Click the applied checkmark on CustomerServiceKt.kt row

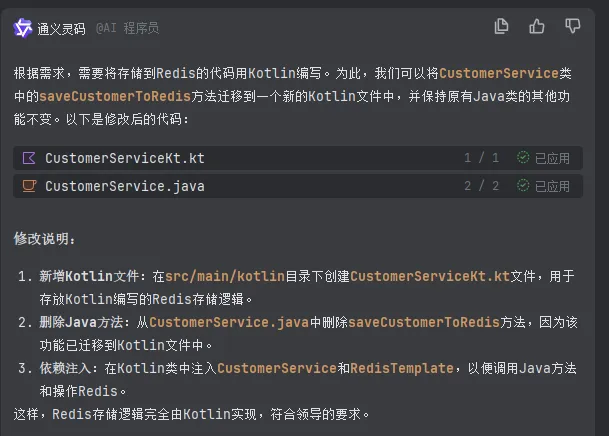(523, 158)
